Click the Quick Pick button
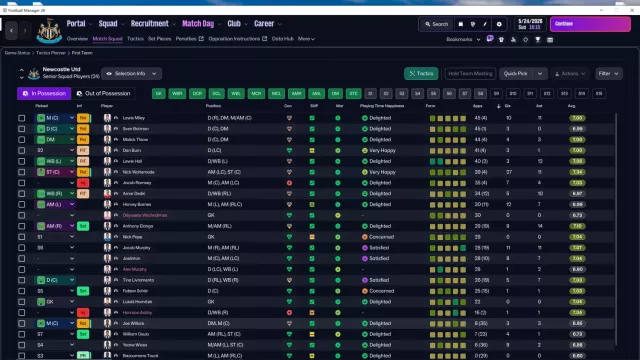Screen dimensions: 640x360 (x=516, y=73)
